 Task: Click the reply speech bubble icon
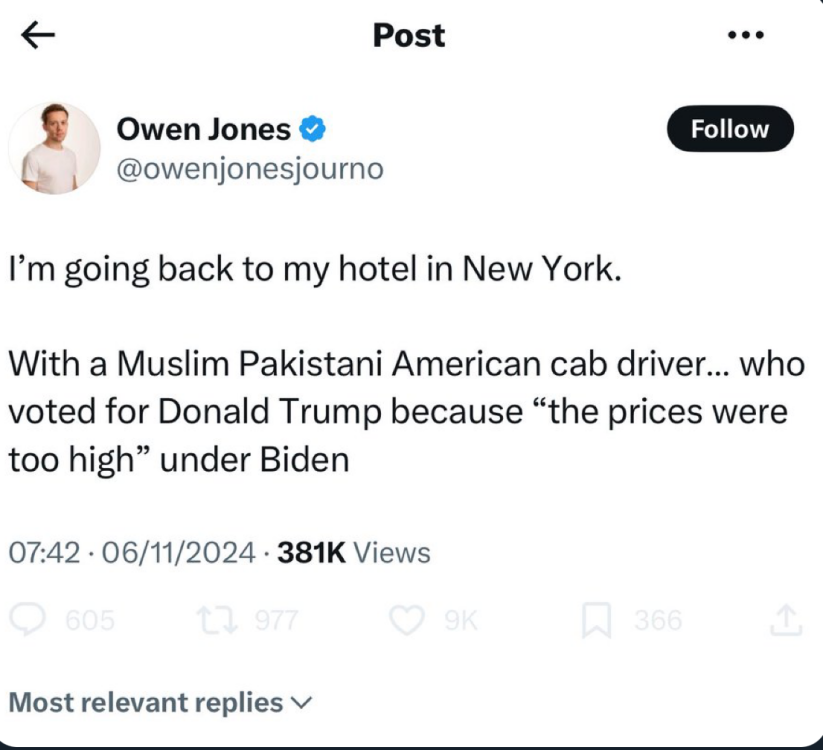pyautogui.click(x=31, y=621)
